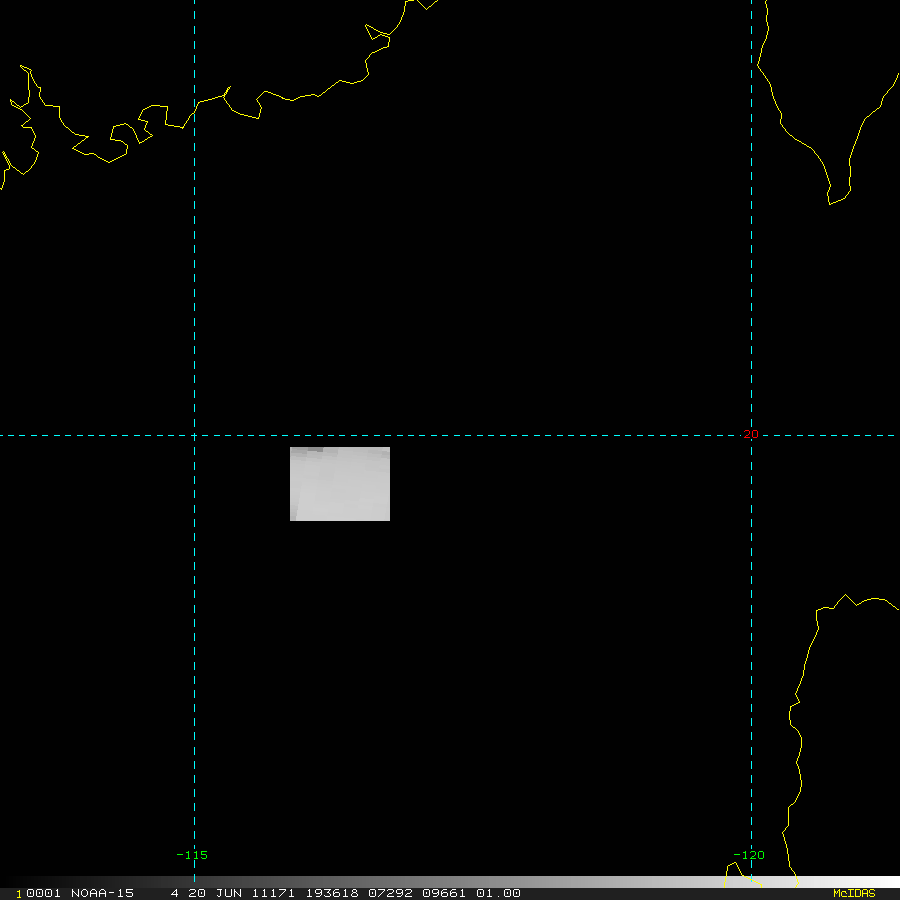Click the small yellow island near top center
900x900 pixels.
click(378, 34)
